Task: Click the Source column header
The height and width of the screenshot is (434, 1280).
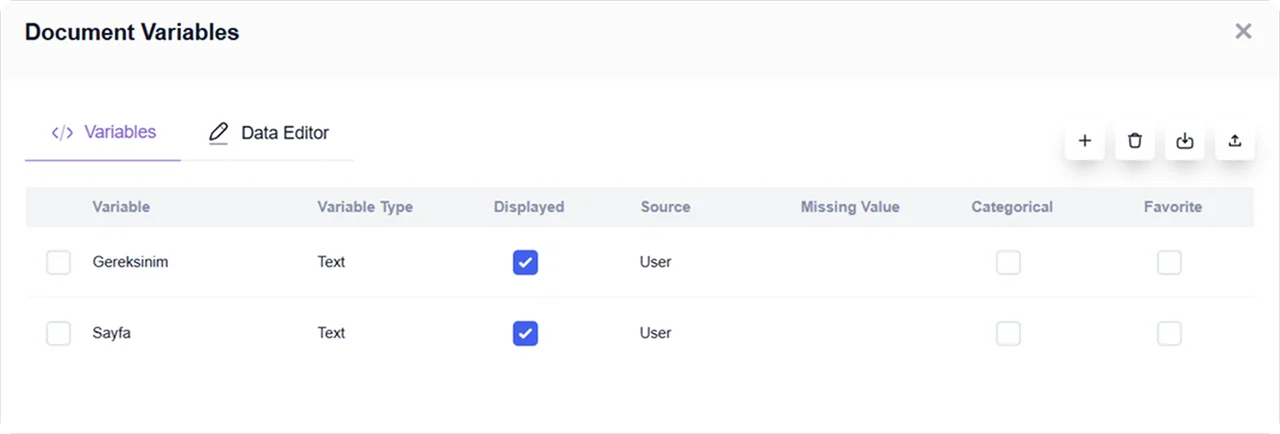Action: (x=665, y=207)
